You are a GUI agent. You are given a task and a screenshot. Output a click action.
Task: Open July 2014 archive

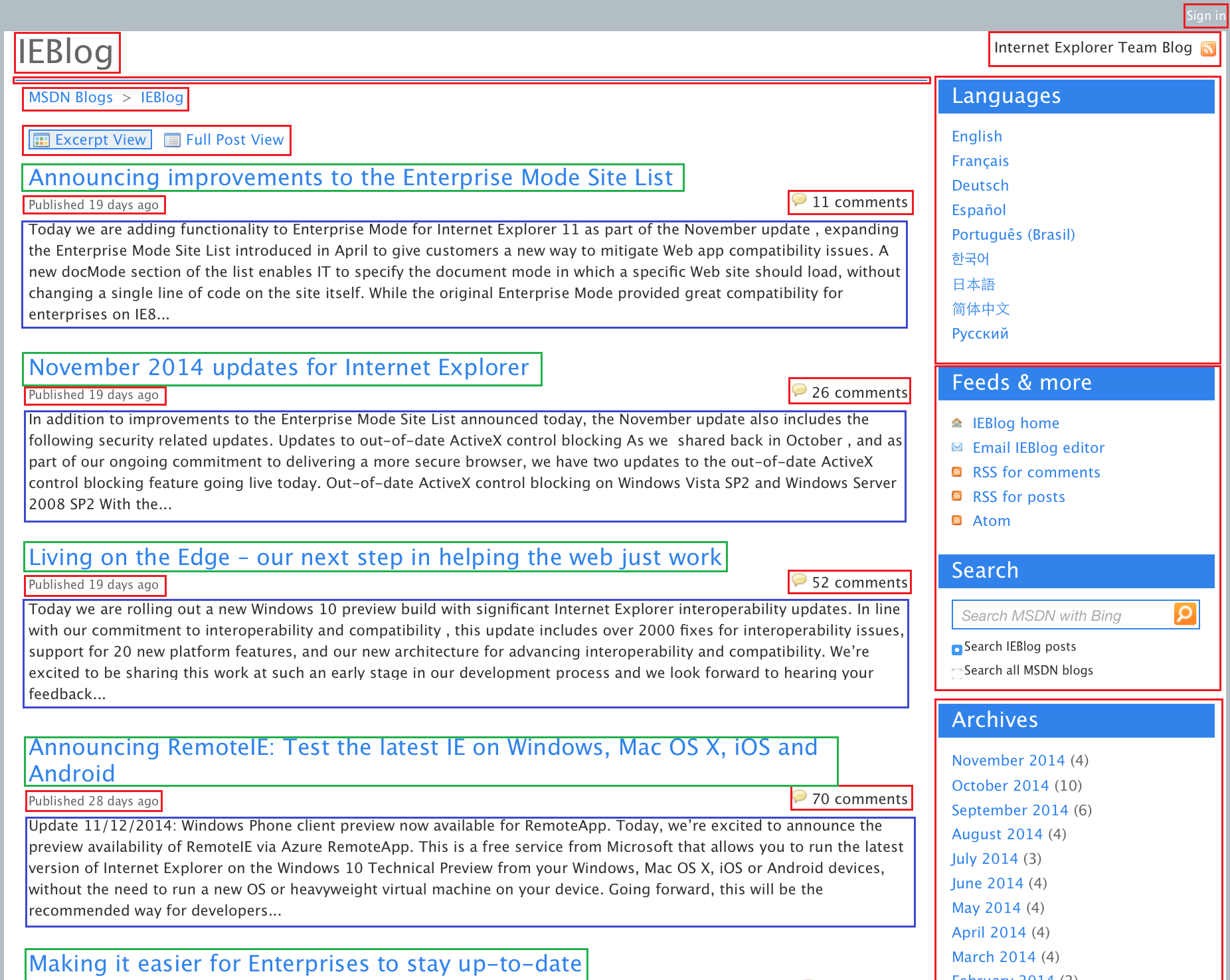984,858
